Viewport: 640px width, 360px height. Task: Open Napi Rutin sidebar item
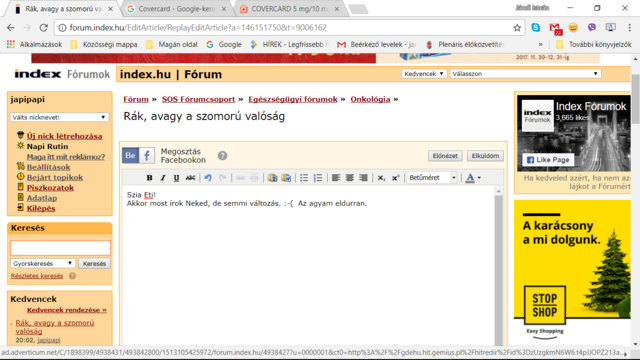[47, 146]
